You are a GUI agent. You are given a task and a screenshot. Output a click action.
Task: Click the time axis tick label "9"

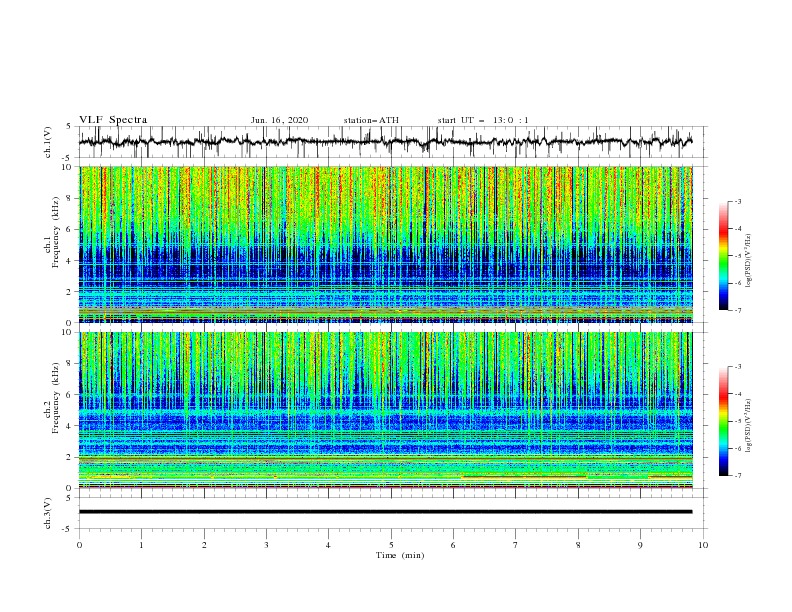pos(640,545)
